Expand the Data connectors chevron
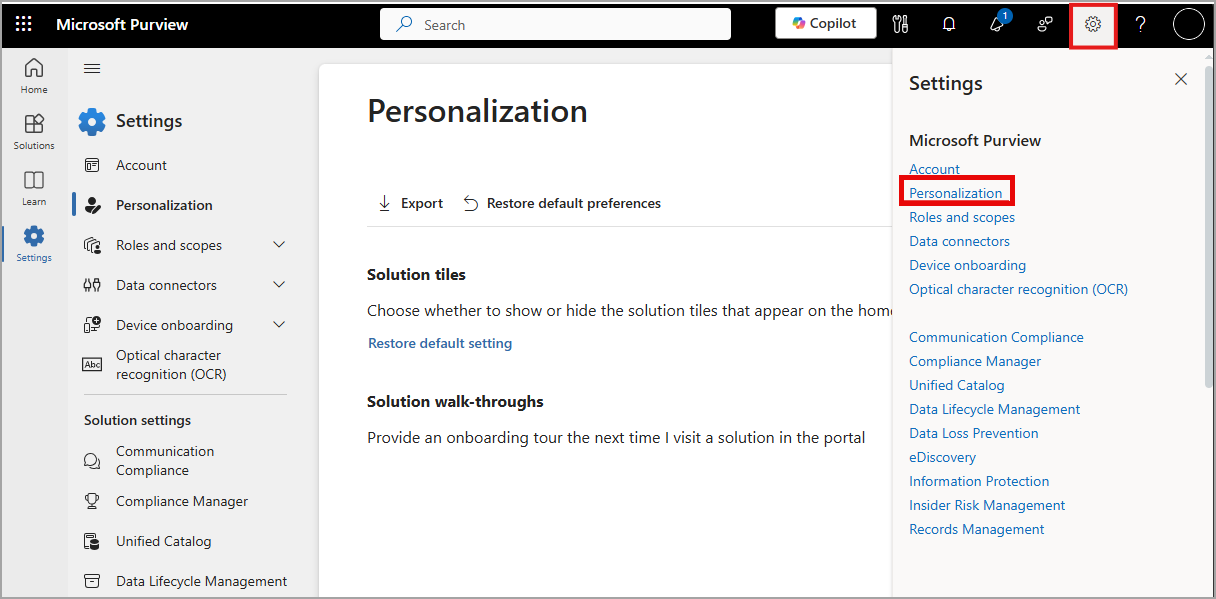The width and height of the screenshot is (1216, 599). pos(279,285)
